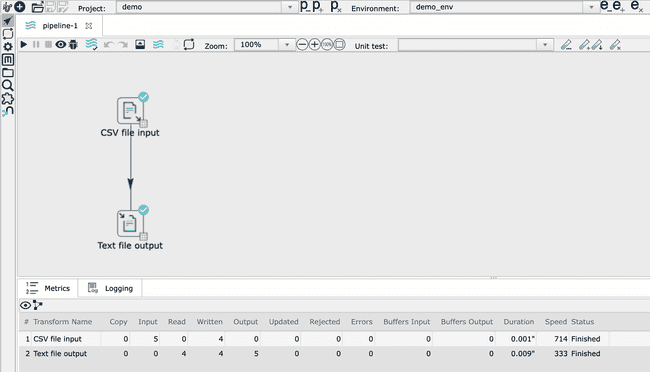Toggle the execution results pane icon
The image size is (650, 372).
pyautogui.click(x=140, y=44)
